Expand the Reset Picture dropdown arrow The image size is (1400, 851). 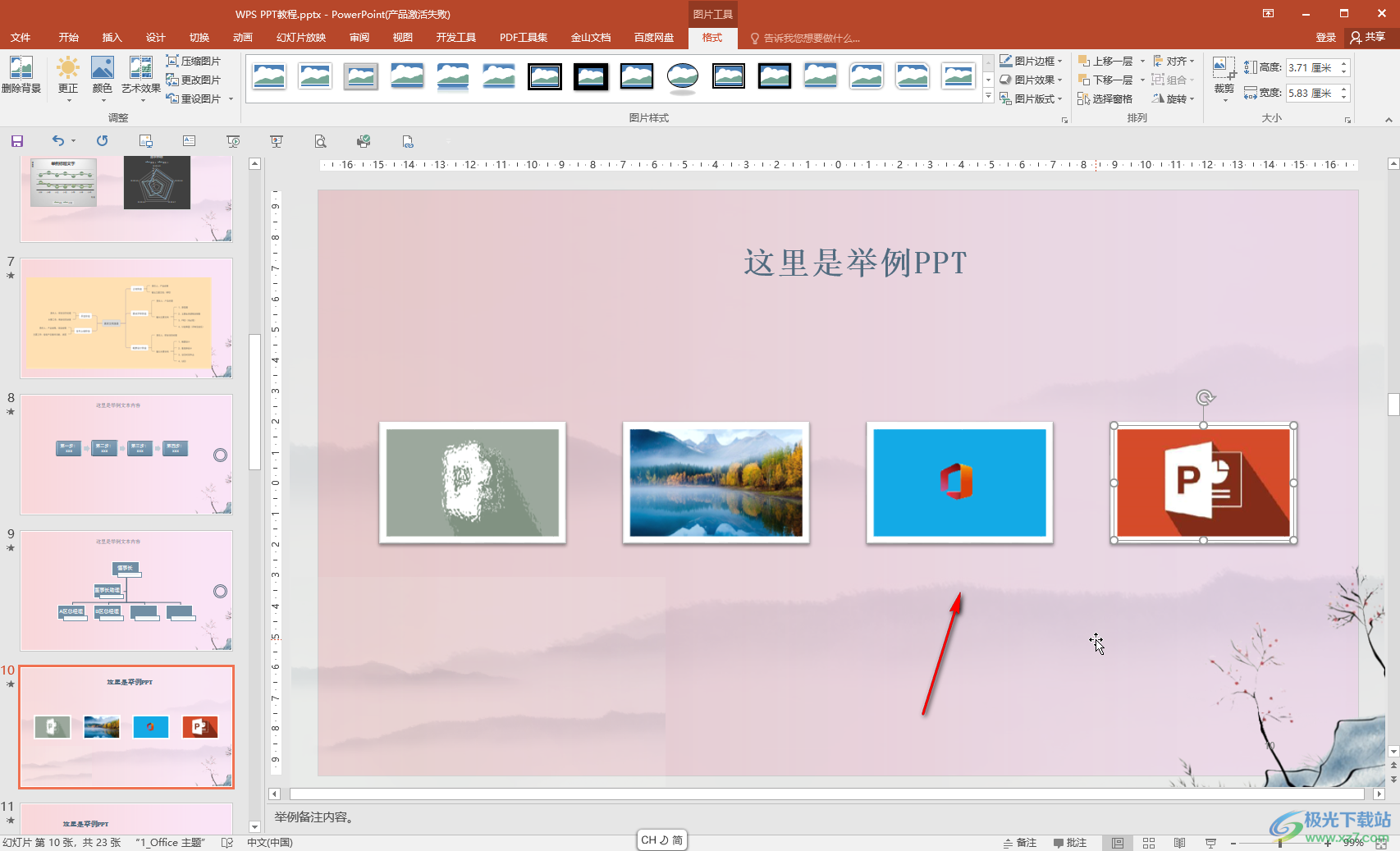pos(231,98)
